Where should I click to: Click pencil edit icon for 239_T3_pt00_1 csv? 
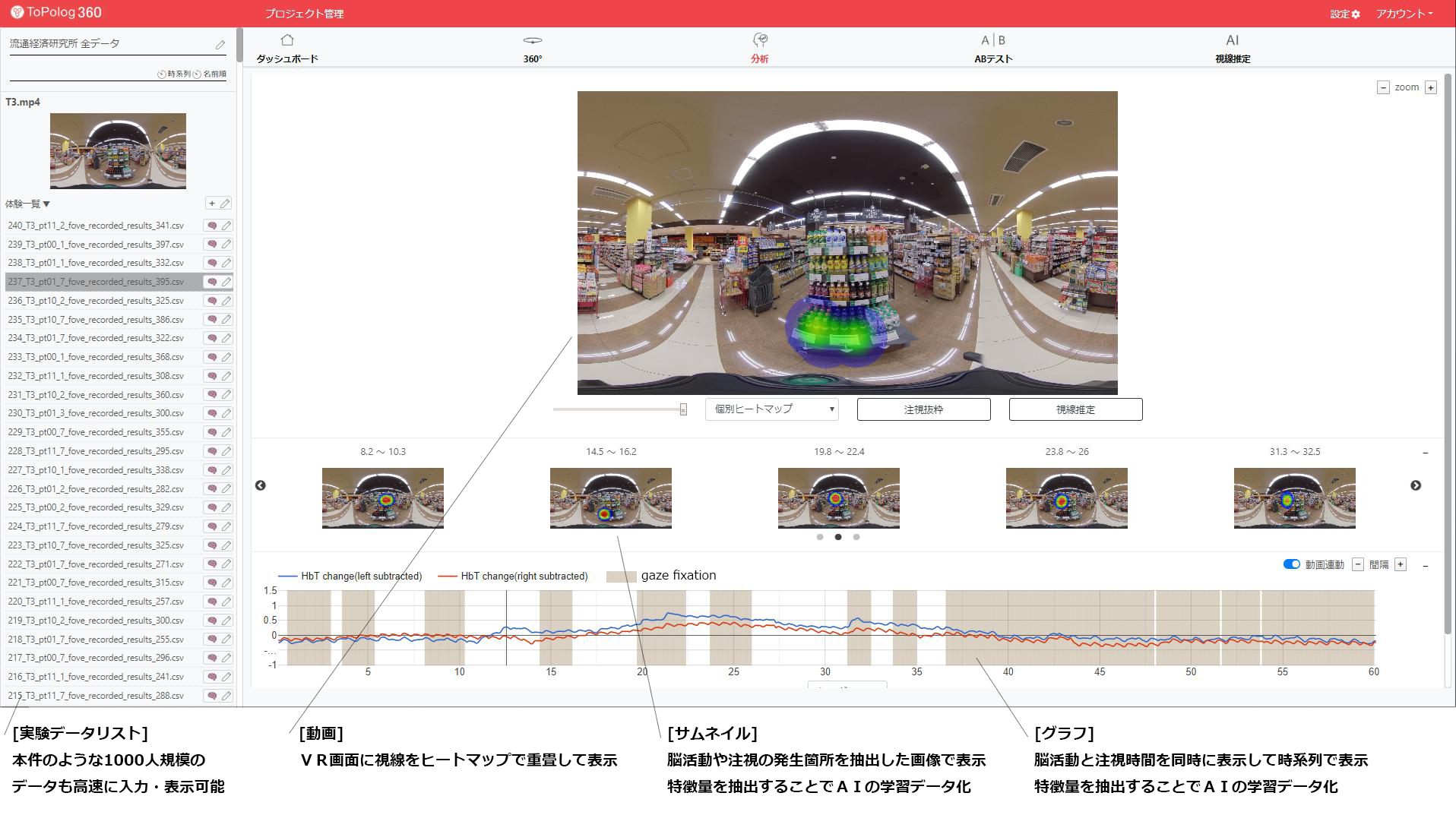pyautogui.click(x=226, y=245)
